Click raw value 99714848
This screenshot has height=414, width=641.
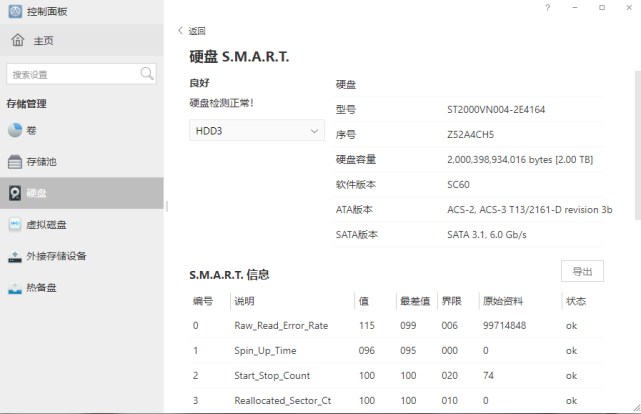(x=504, y=326)
